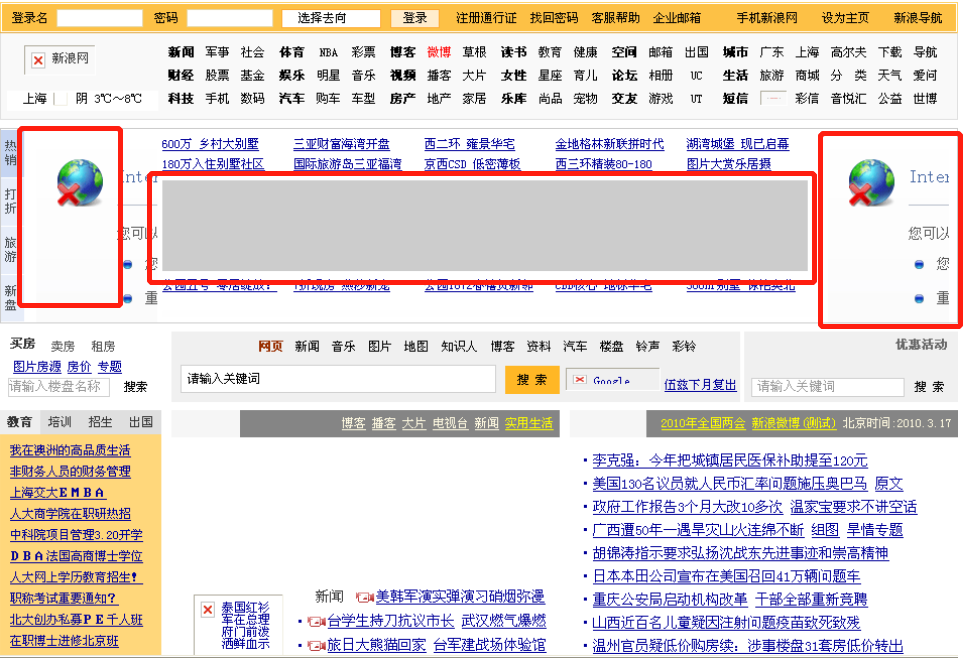Click 搜索 beside the 优惠活动 field
973x664 pixels.
(x=929, y=387)
